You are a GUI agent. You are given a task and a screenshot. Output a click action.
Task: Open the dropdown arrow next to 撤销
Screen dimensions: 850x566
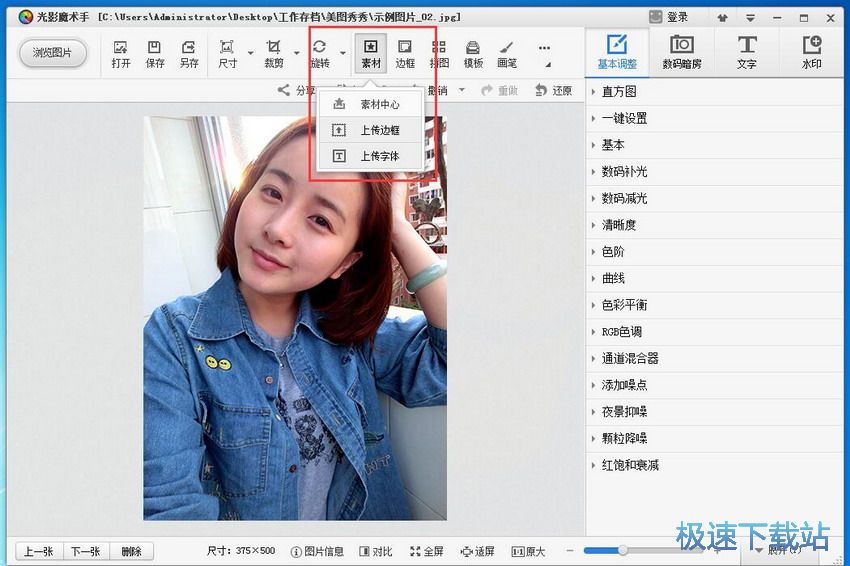click(462, 90)
